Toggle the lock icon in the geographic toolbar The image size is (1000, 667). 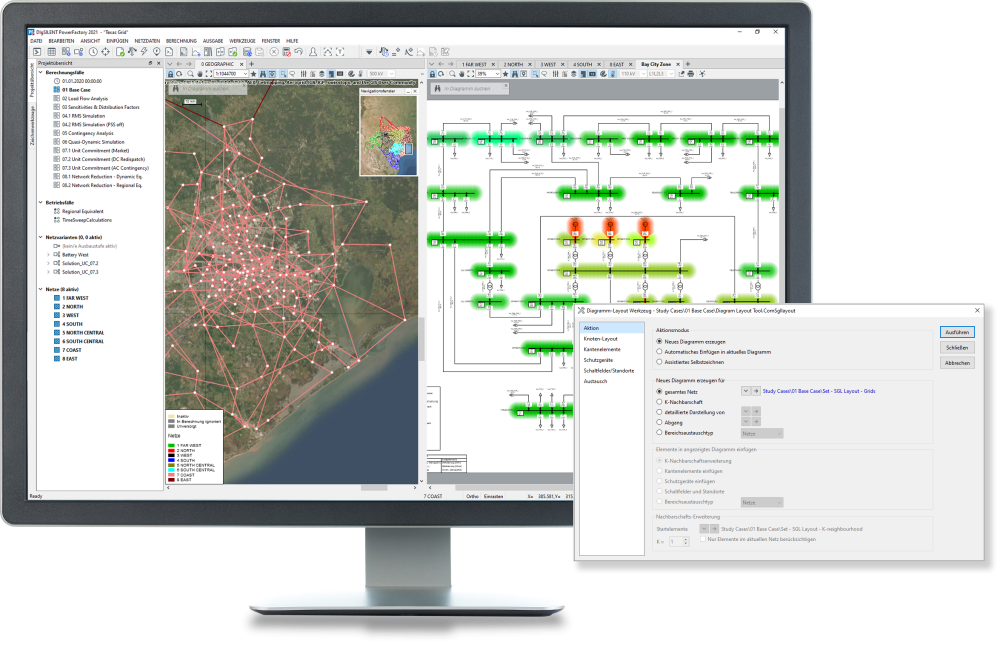pyautogui.click(x=170, y=74)
